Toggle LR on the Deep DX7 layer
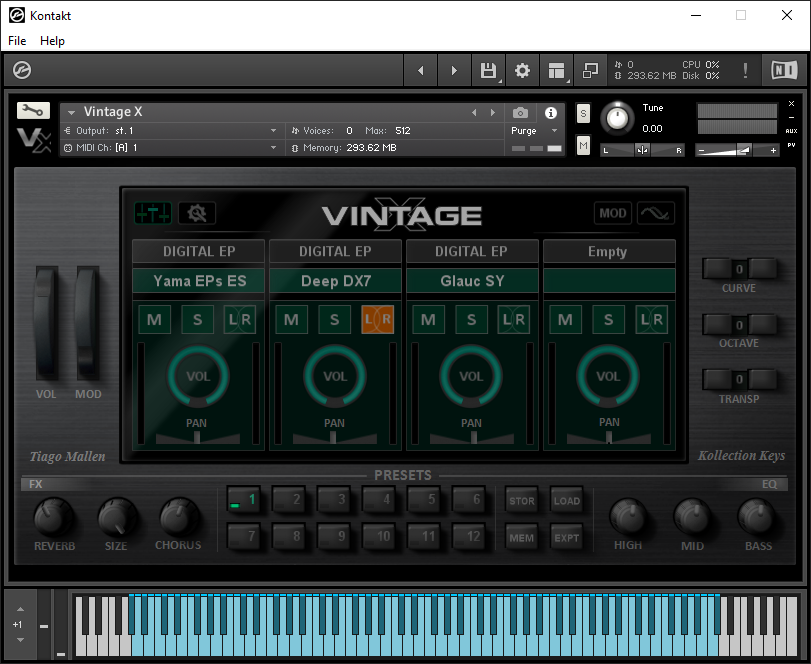Image resolution: width=811 pixels, height=664 pixels. (377, 319)
